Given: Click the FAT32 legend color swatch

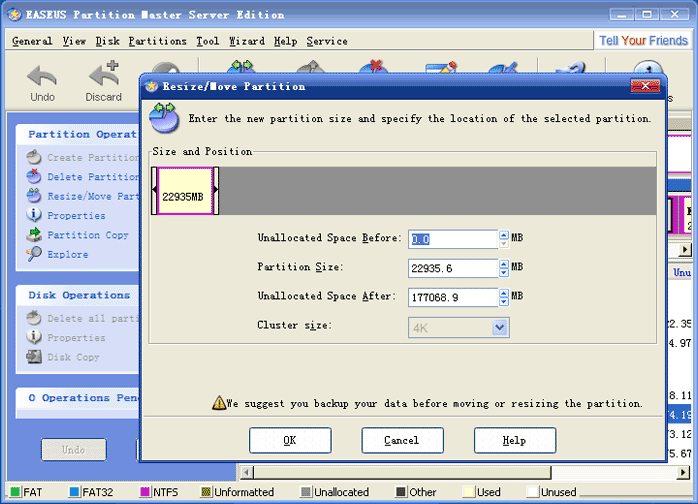Looking at the screenshot, I should pyautogui.click(x=74, y=492).
